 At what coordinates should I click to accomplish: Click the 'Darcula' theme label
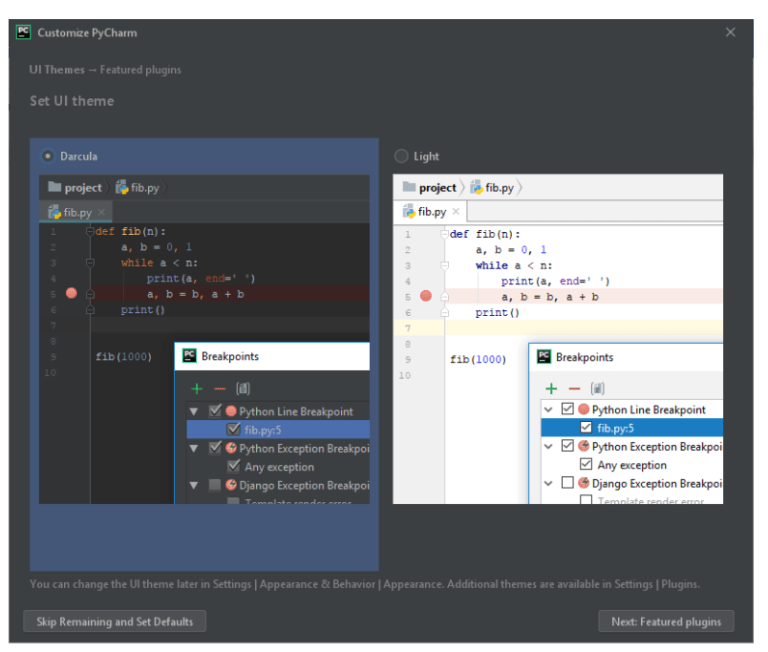79,156
